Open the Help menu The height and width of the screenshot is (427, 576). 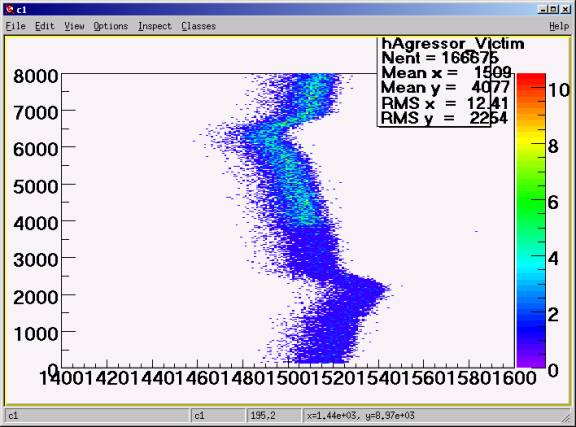pos(559,26)
